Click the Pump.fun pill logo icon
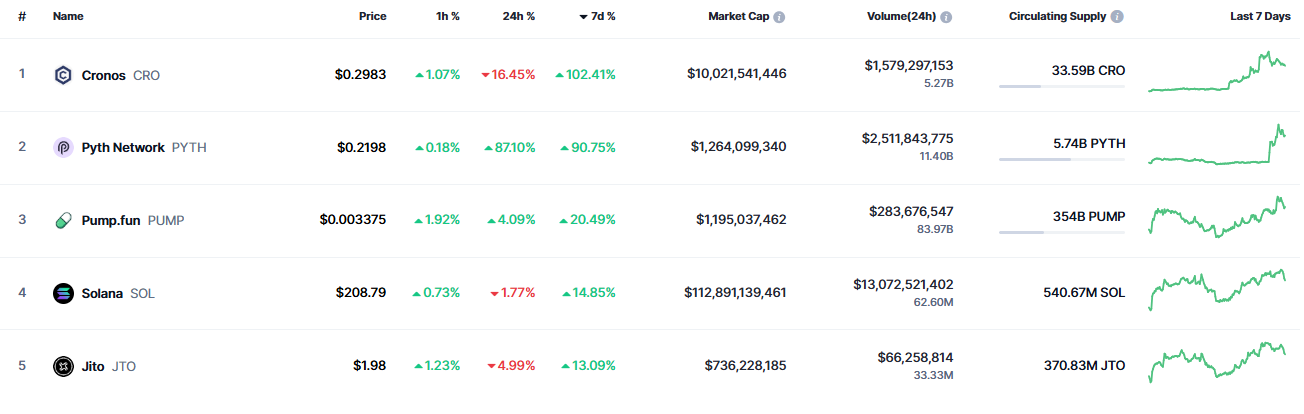1304x414 pixels. 63,220
